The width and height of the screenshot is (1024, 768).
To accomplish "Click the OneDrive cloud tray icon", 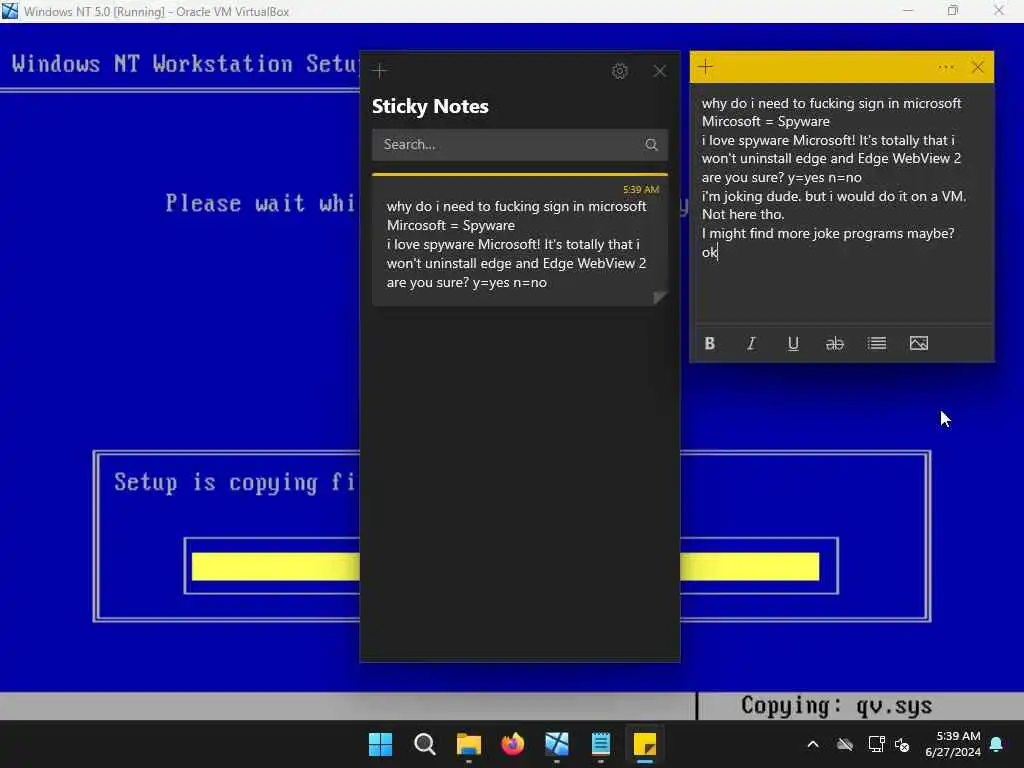I will pos(845,744).
